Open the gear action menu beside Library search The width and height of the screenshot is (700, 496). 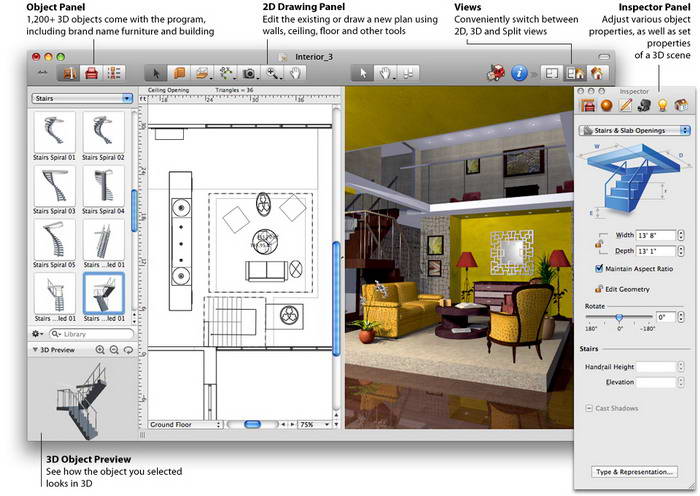[x=38, y=334]
